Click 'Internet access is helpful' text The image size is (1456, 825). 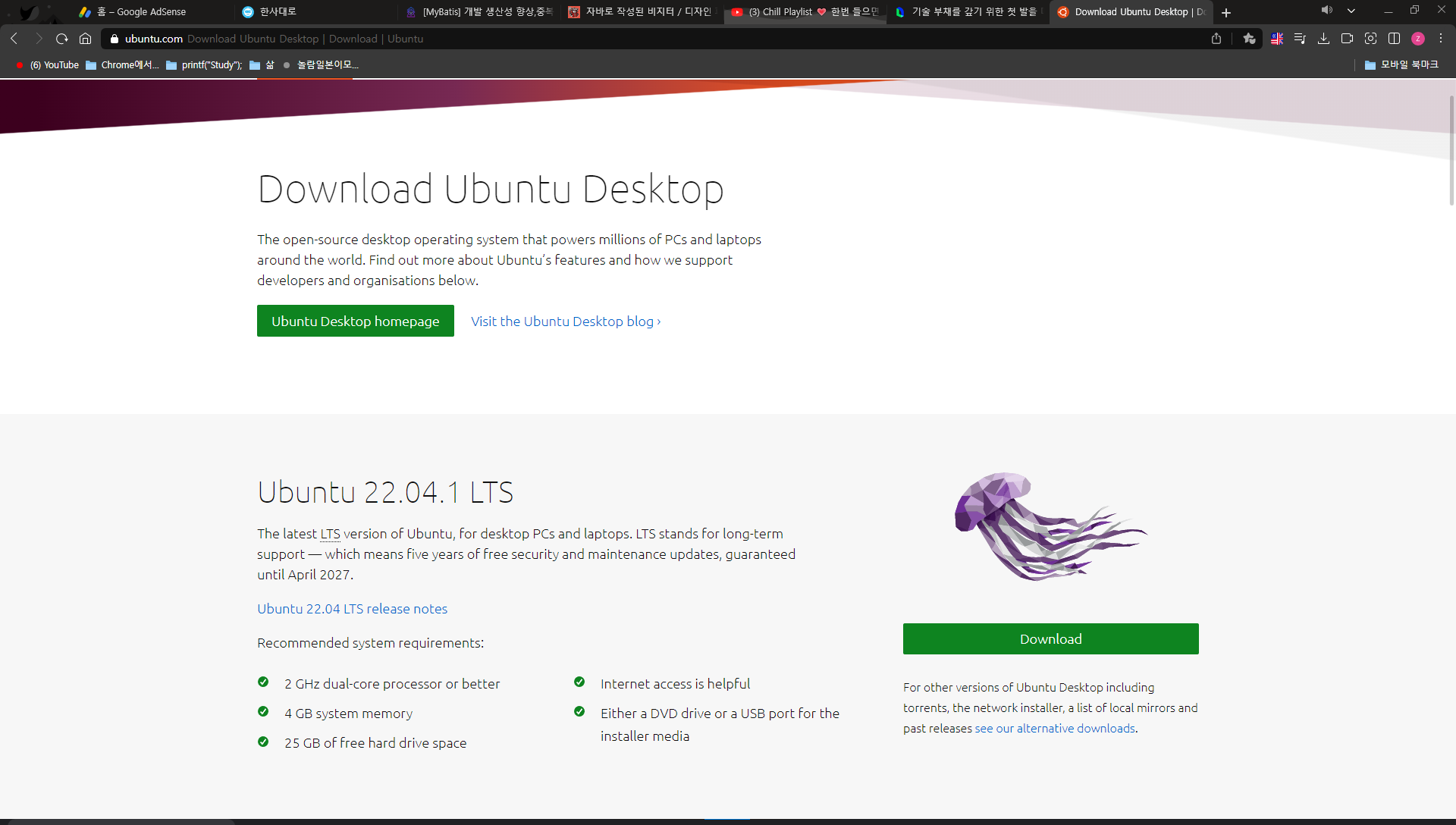coord(675,684)
